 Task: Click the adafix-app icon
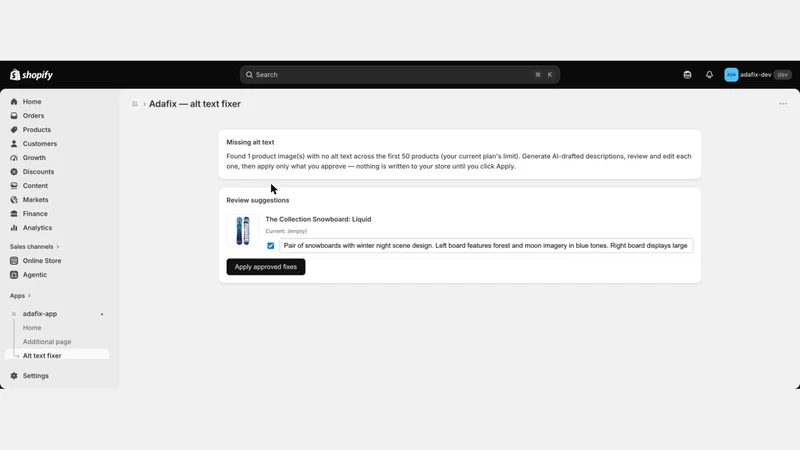[14, 314]
